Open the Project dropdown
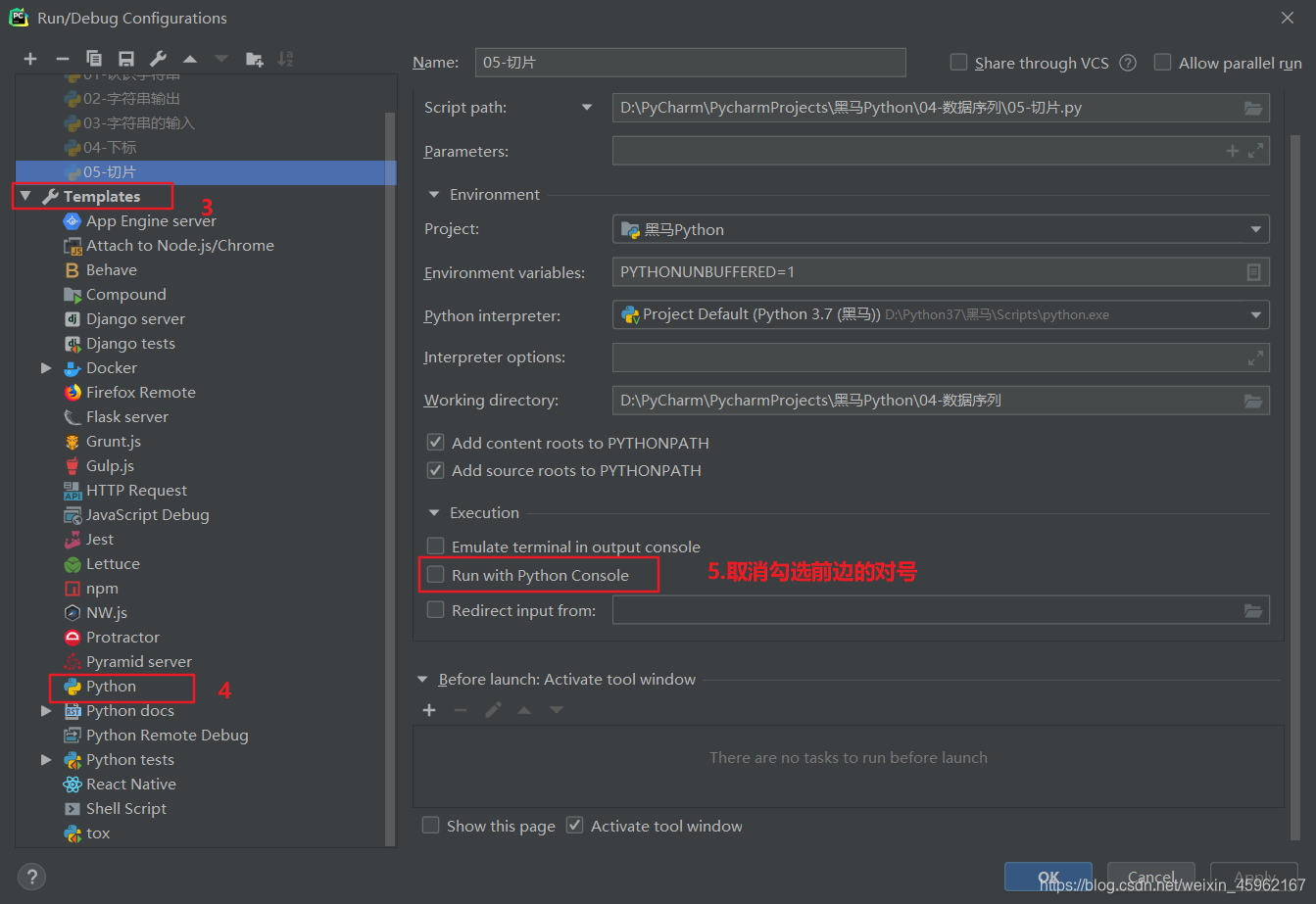Viewport: 1316px width, 904px height. 1255,230
